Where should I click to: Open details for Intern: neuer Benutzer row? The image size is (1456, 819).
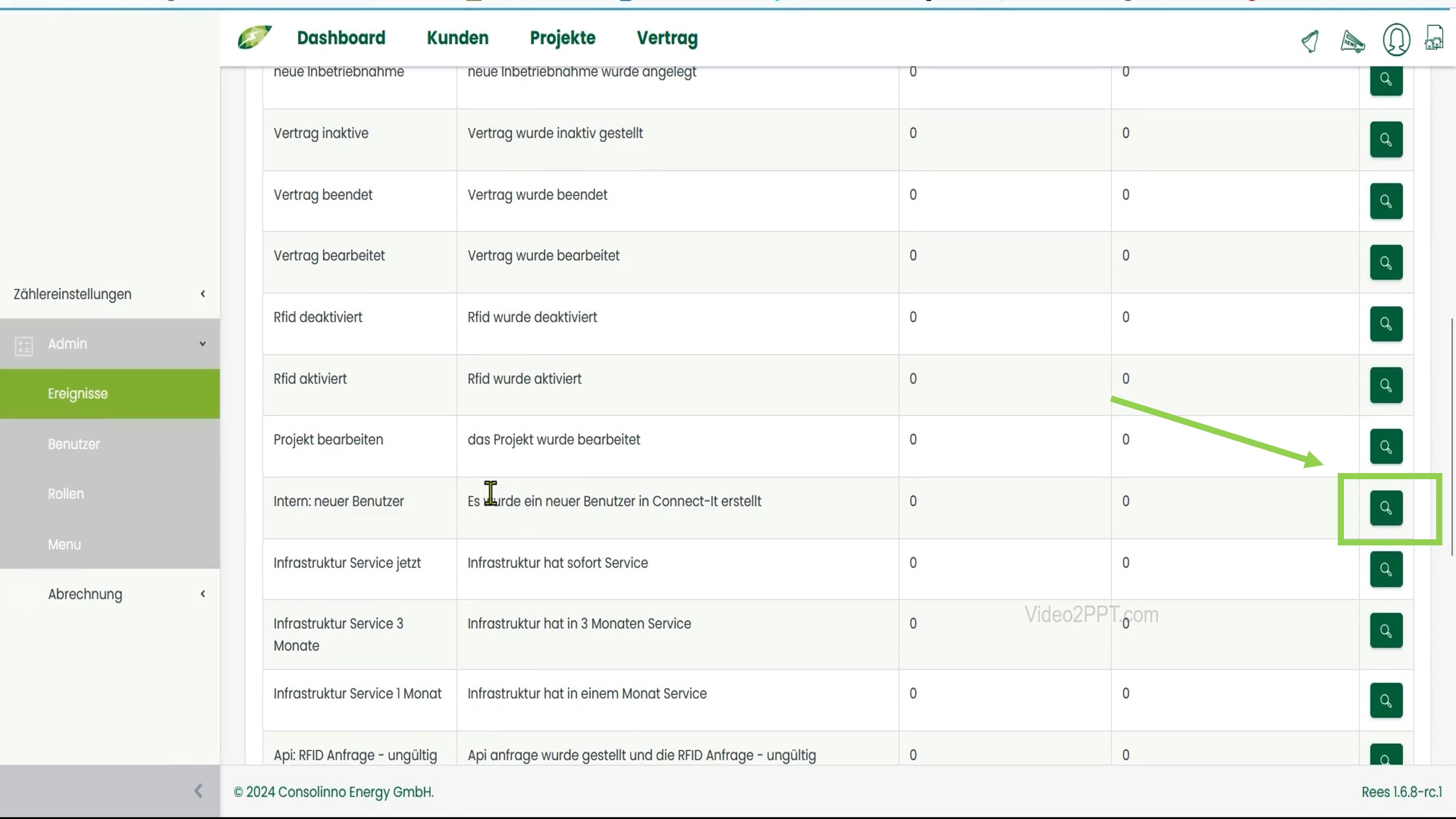[x=1386, y=507]
